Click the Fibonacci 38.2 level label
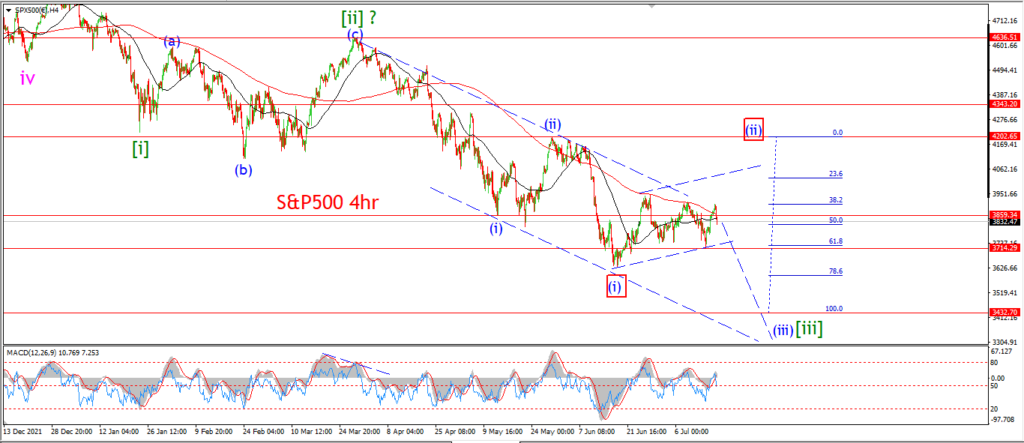Viewport: 1024px width, 443px height. click(x=836, y=201)
